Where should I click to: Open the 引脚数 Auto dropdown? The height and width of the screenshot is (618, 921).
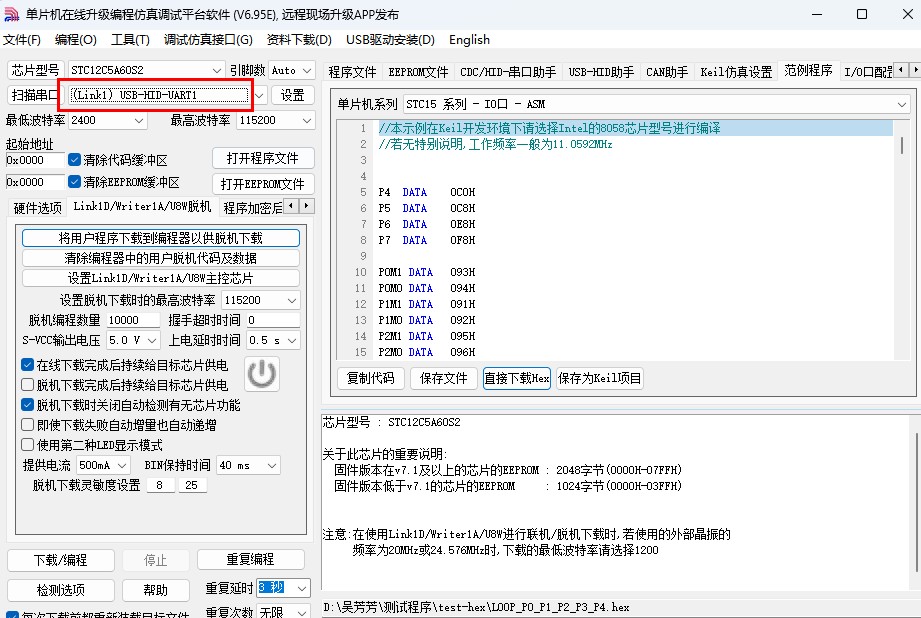pyautogui.click(x=291, y=70)
